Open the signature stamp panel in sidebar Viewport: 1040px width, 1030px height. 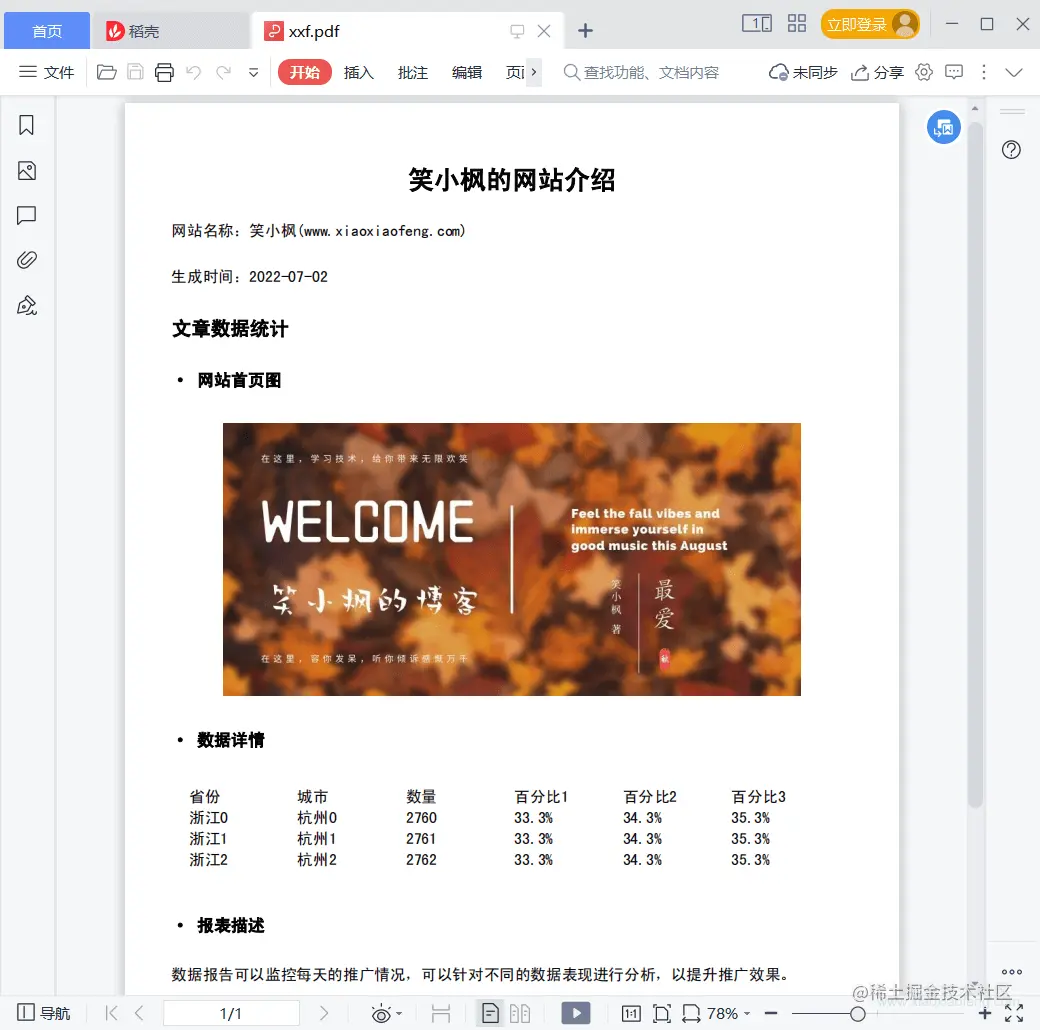pos(27,305)
